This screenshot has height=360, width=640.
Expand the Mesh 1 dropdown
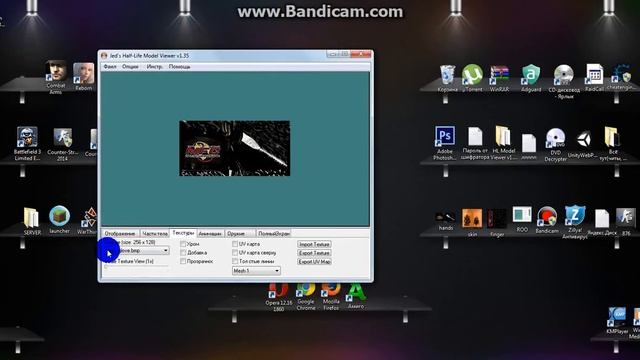tap(277, 271)
